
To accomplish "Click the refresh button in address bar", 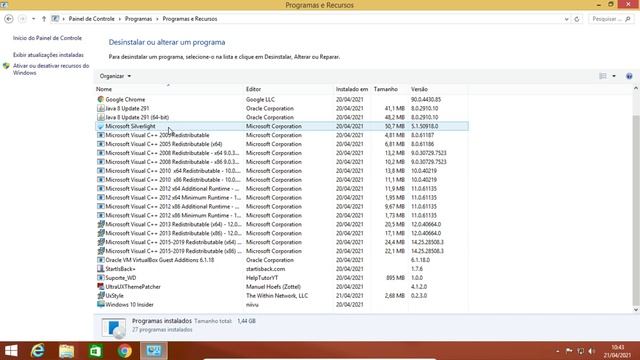I will point(577,19).
